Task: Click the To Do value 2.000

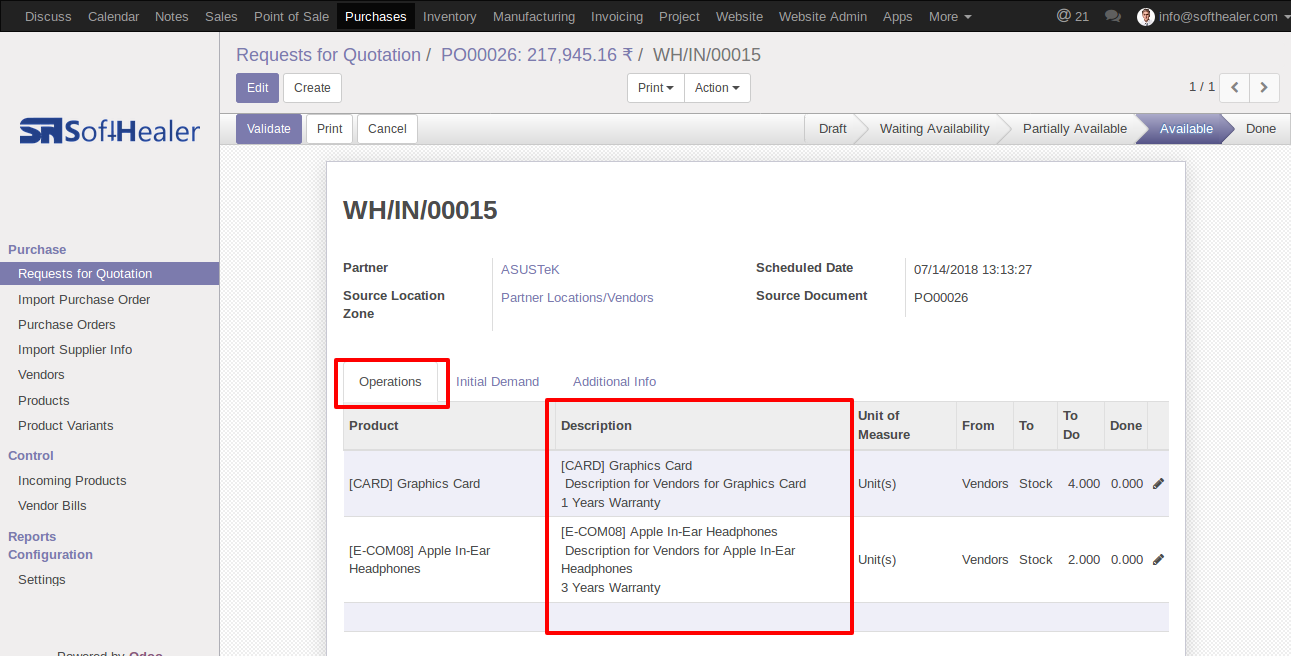Action: click(1084, 560)
